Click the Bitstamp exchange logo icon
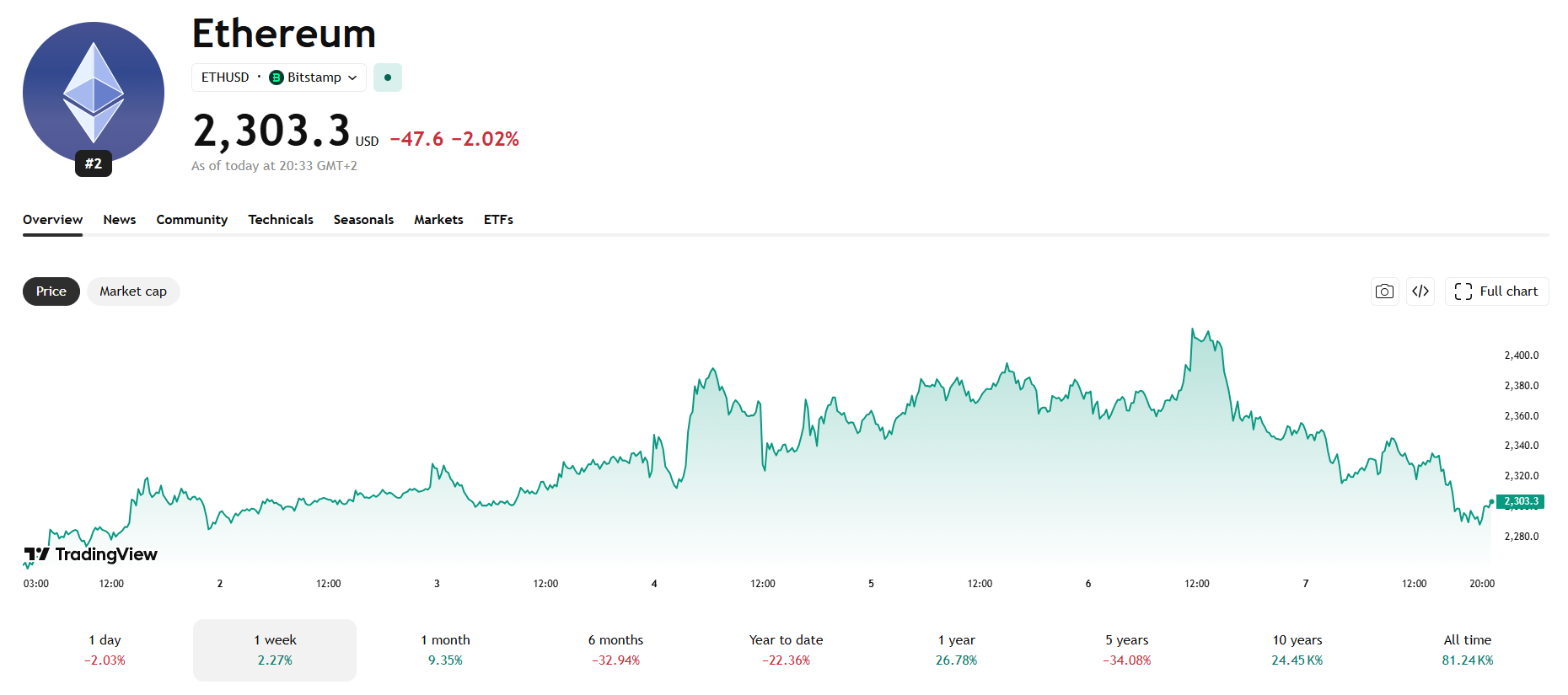This screenshot has height=695, width=1568. click(x=276, y=78)
